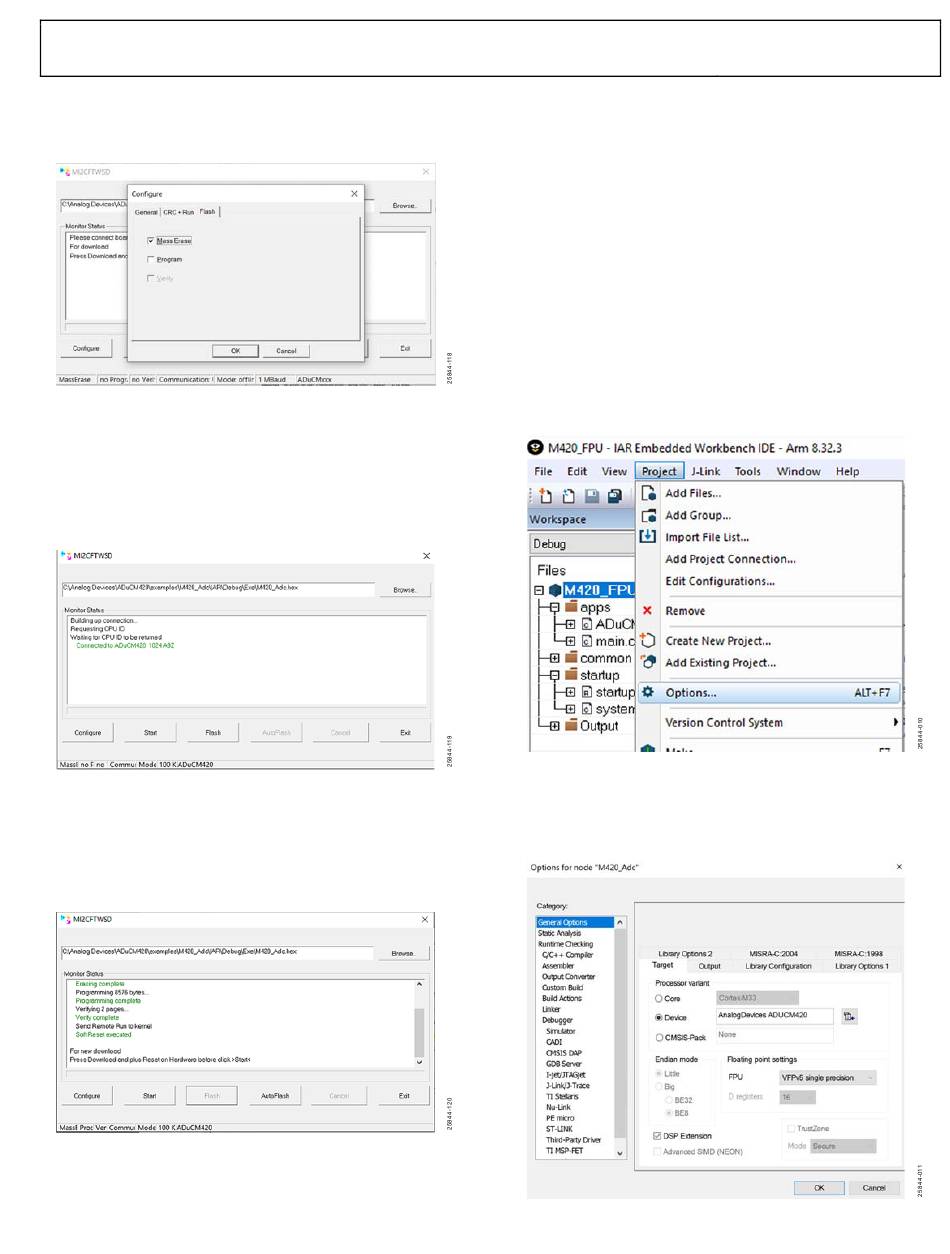Click the red X Remove icon

[647, 611]
